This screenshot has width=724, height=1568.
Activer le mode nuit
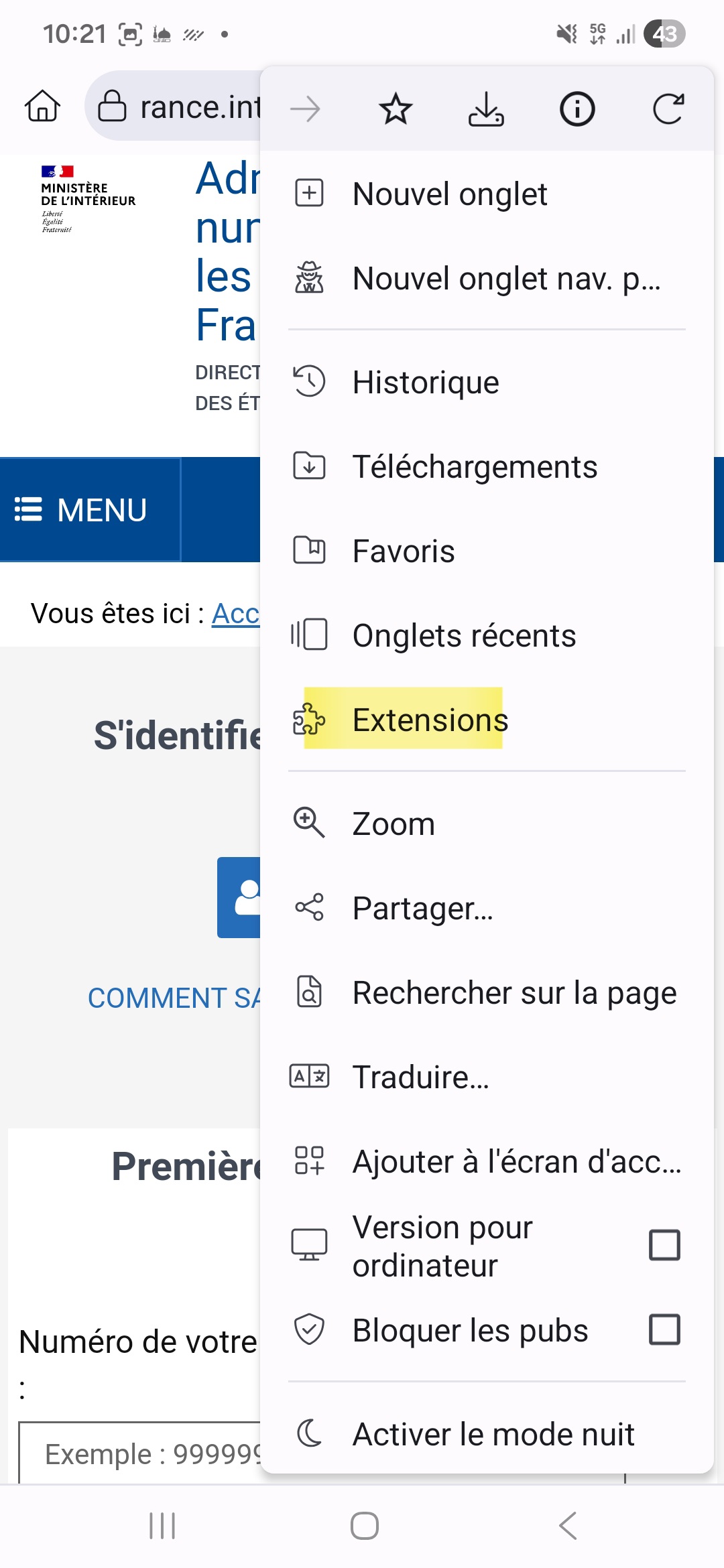tap(493, 1434)
